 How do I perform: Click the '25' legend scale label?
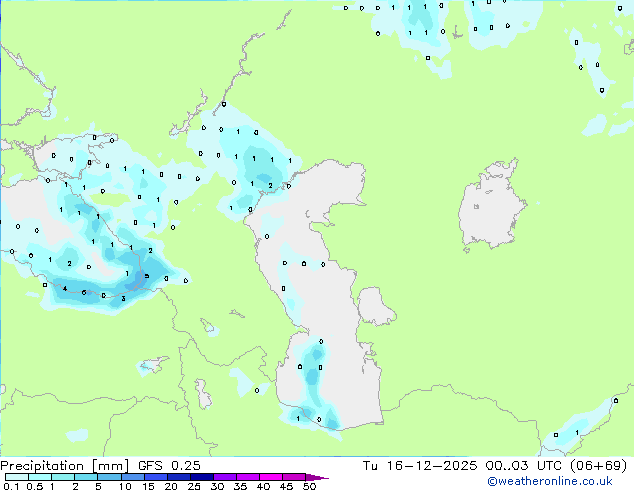pos(194,486)
